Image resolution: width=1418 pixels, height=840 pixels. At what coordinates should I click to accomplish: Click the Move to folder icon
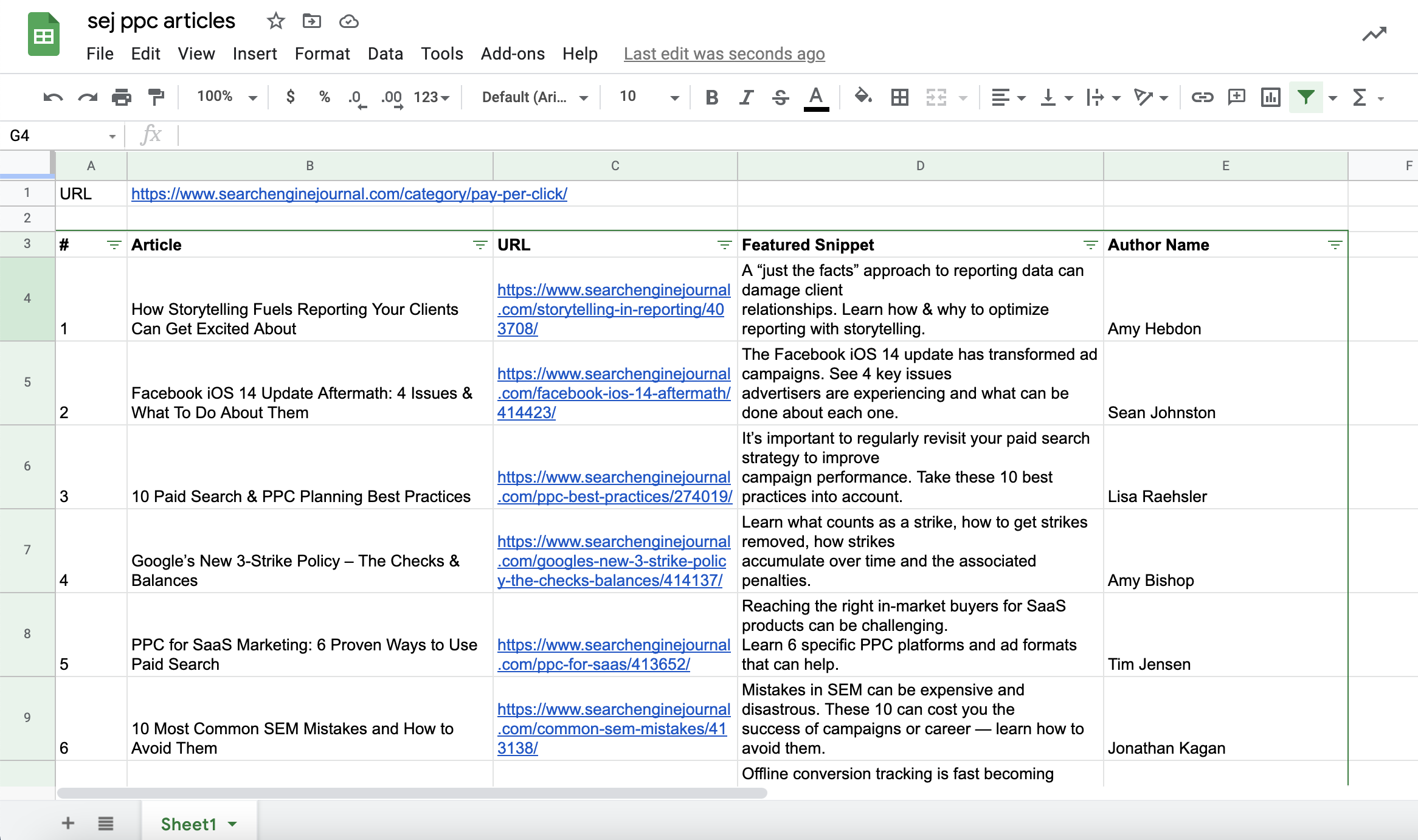tap(312, 21)
